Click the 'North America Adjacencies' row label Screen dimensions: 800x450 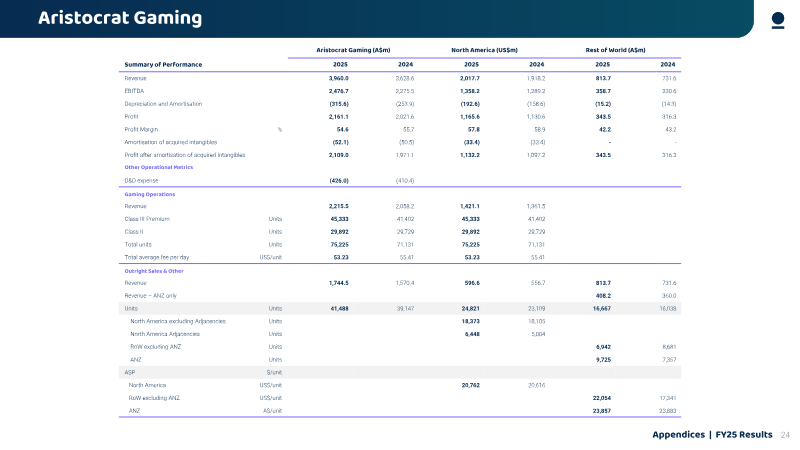[x=165, y=334]
